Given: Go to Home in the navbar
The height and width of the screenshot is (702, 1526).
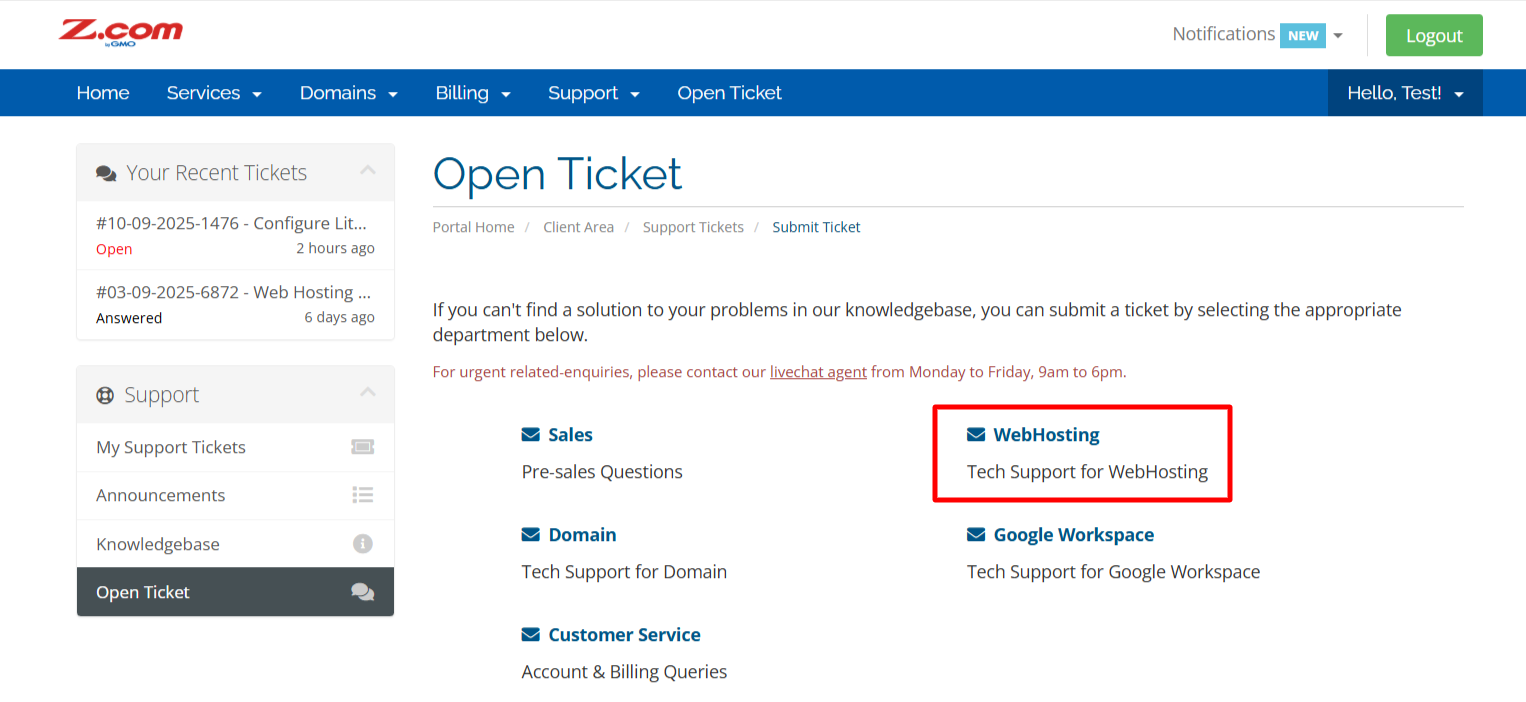Looking at the screenshot, I should coord(103,93).
